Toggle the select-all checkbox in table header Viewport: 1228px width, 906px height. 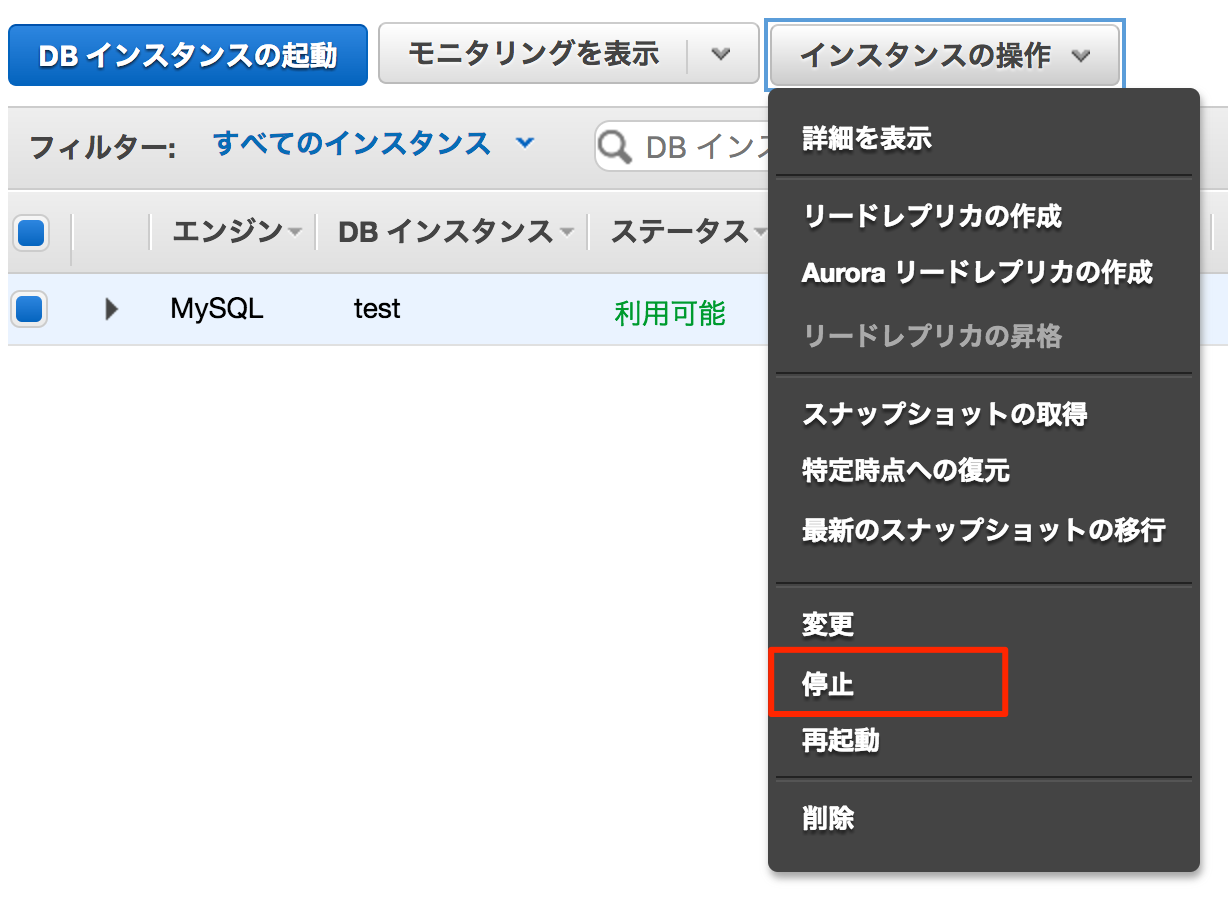tap(31, 233)
